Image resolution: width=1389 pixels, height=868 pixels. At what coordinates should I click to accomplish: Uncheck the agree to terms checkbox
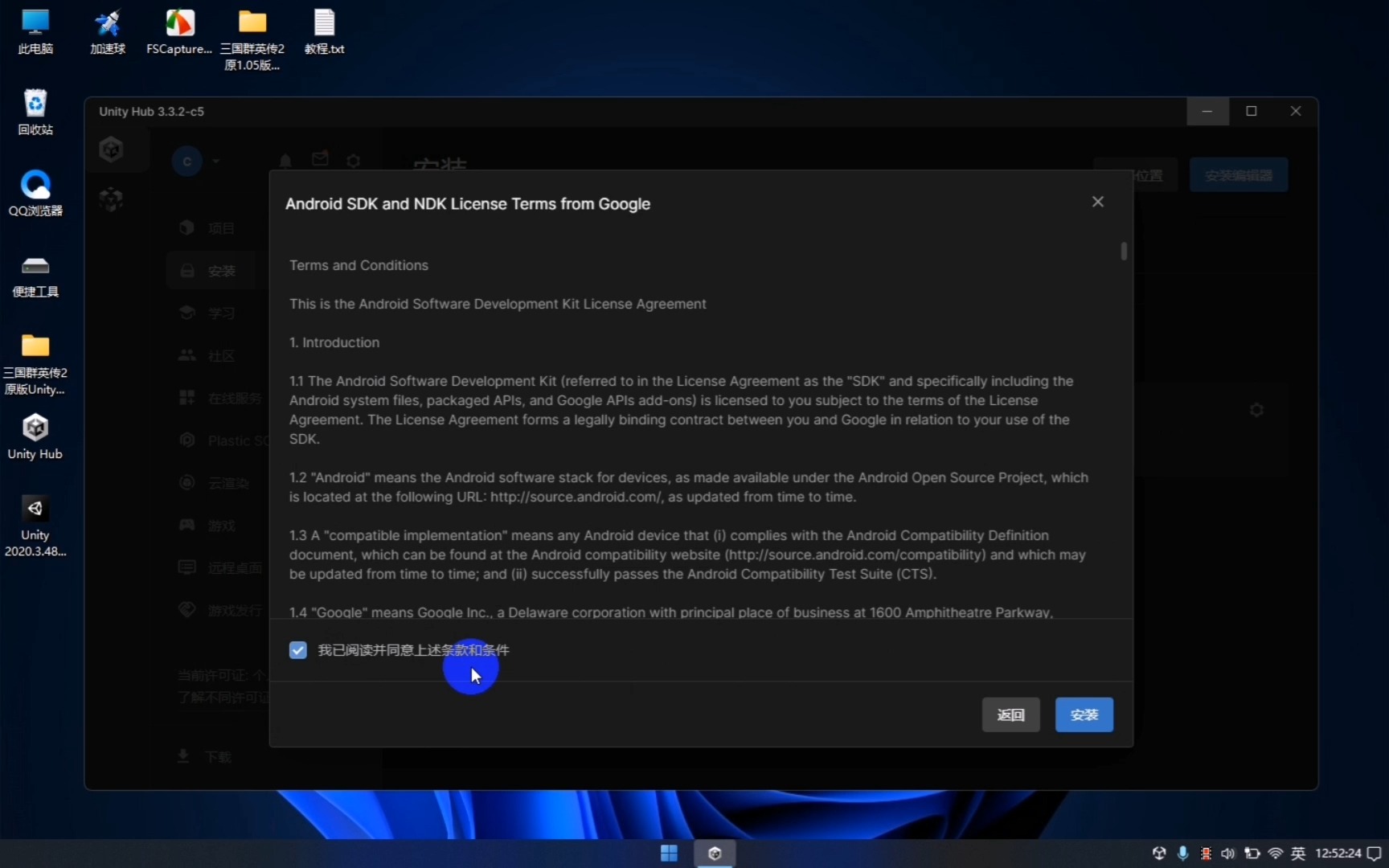coord(298,650)
